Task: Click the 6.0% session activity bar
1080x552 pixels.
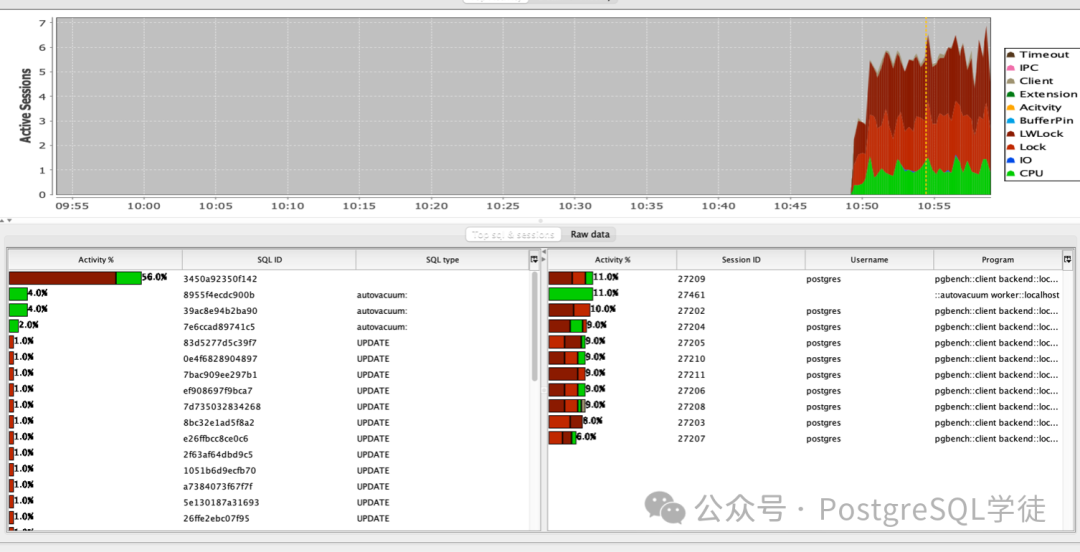Action: pyautogui.click(x=562, y=438)
